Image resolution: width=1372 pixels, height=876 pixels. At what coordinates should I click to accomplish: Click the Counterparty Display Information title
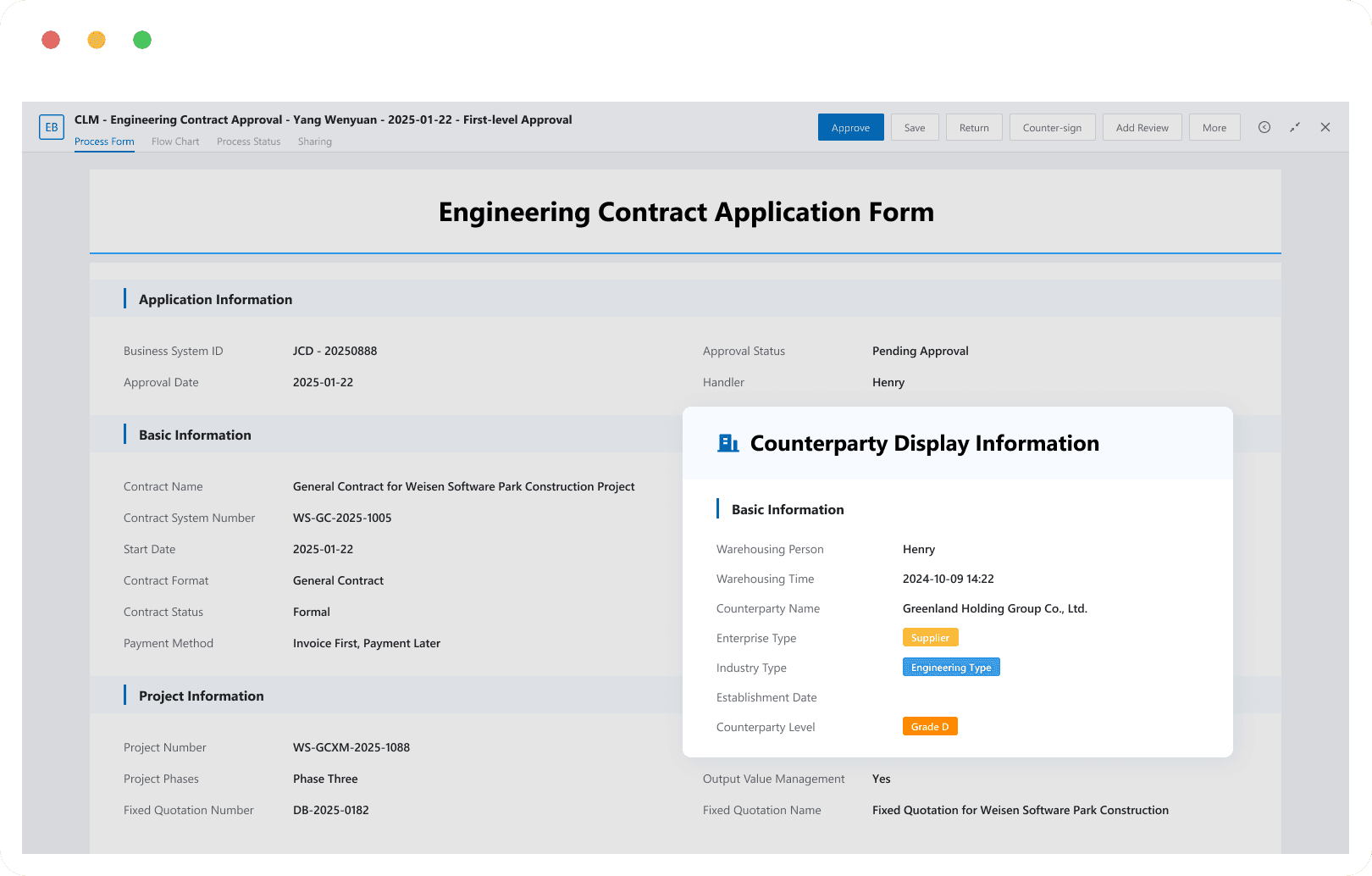[925, 443]
